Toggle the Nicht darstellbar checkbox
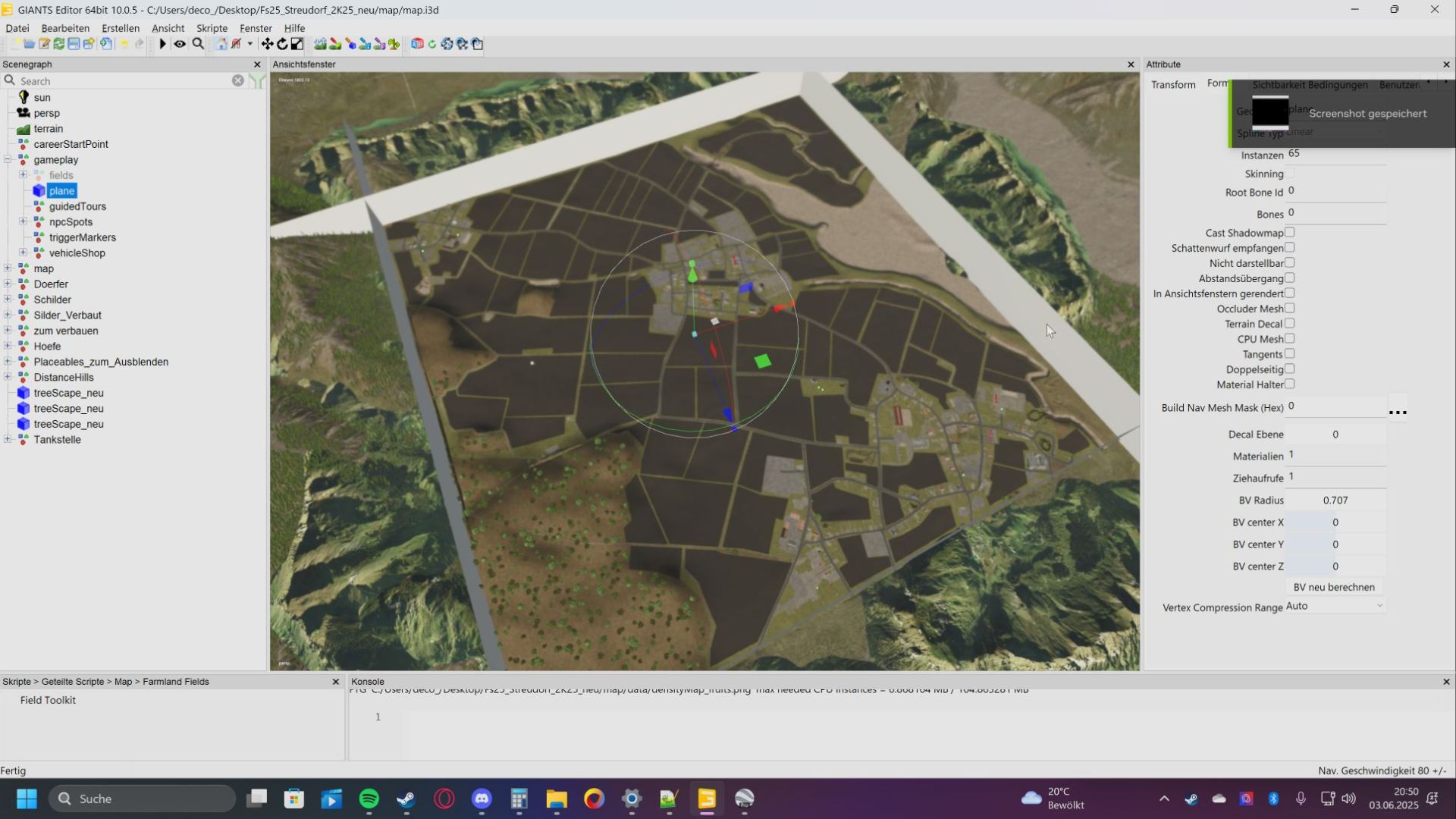Screen dimensions: 1456x819 tap(1290, 262)
